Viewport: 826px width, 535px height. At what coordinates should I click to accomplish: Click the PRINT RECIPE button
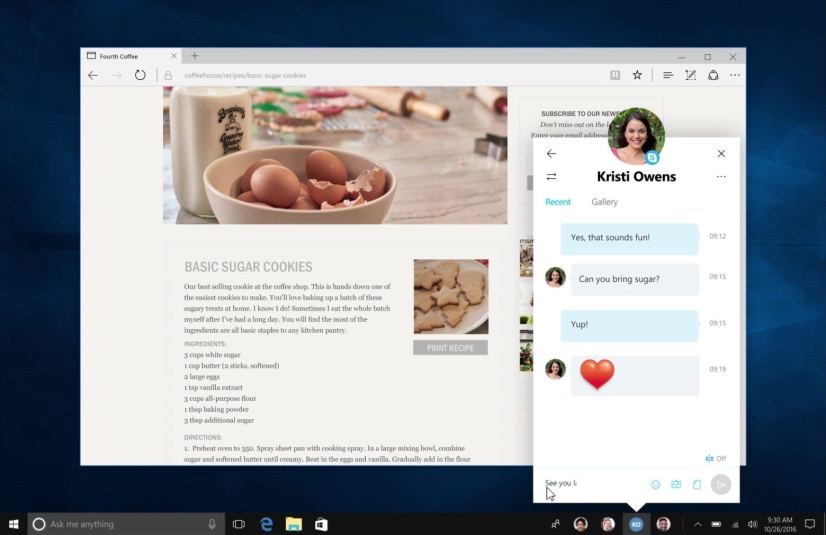[x=450, y=348]
